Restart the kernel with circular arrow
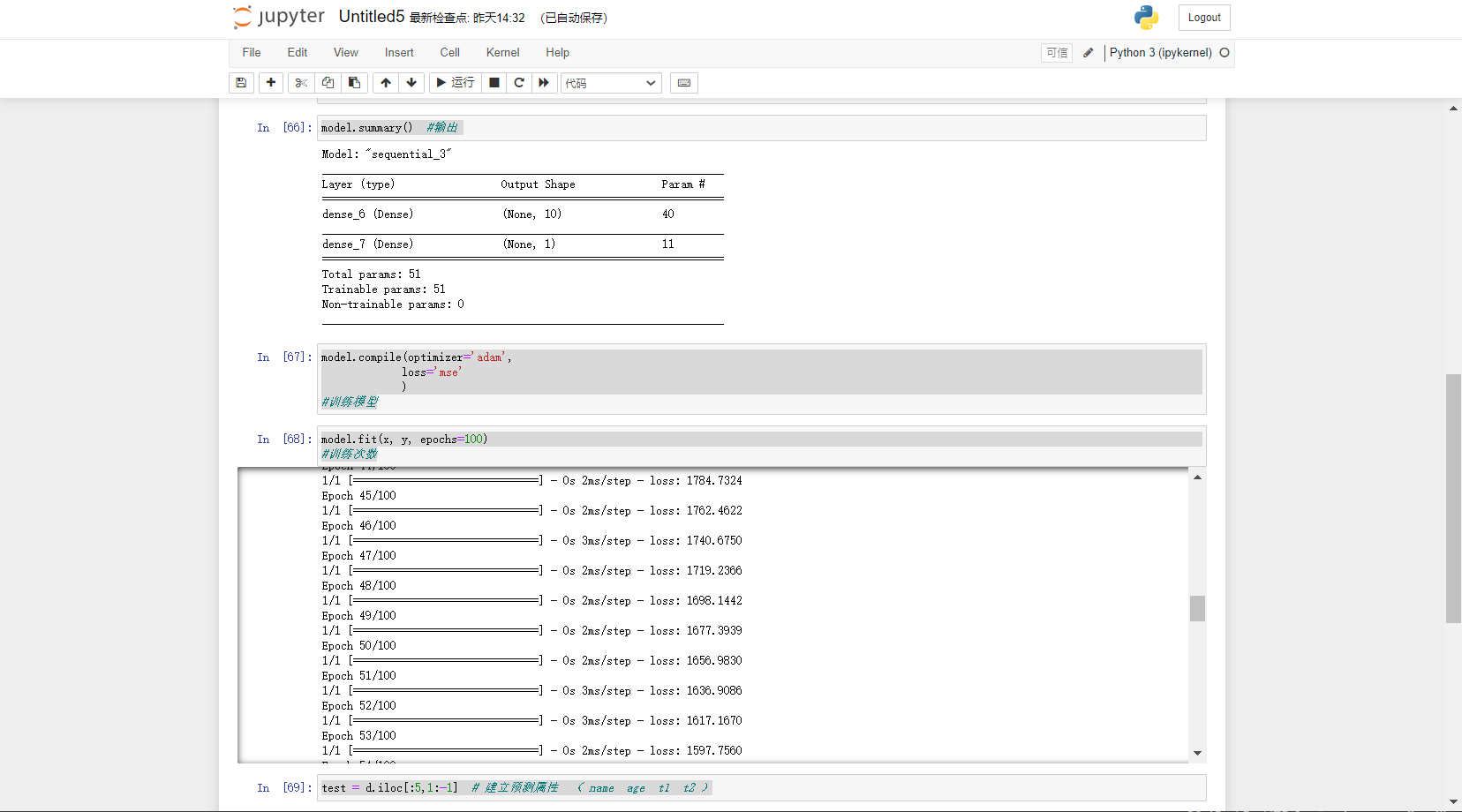 (x=519, y=83)
